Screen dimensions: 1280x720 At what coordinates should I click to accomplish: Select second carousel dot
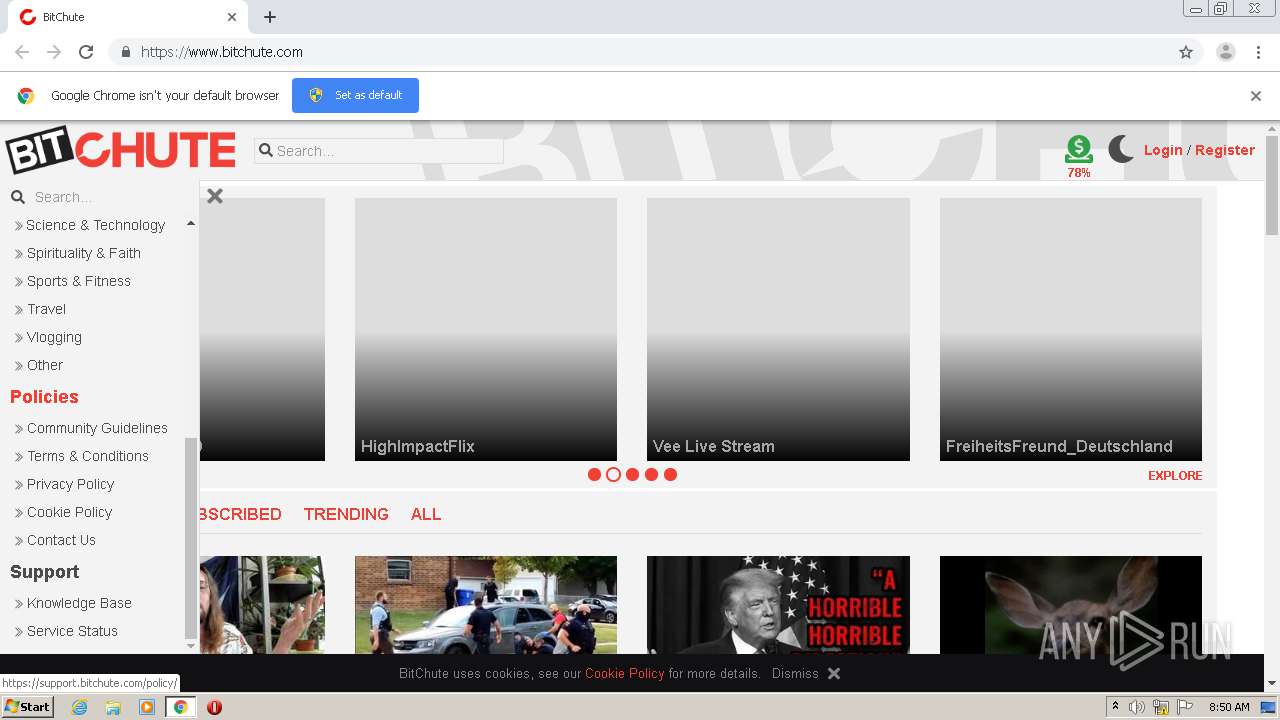point(613,475)
